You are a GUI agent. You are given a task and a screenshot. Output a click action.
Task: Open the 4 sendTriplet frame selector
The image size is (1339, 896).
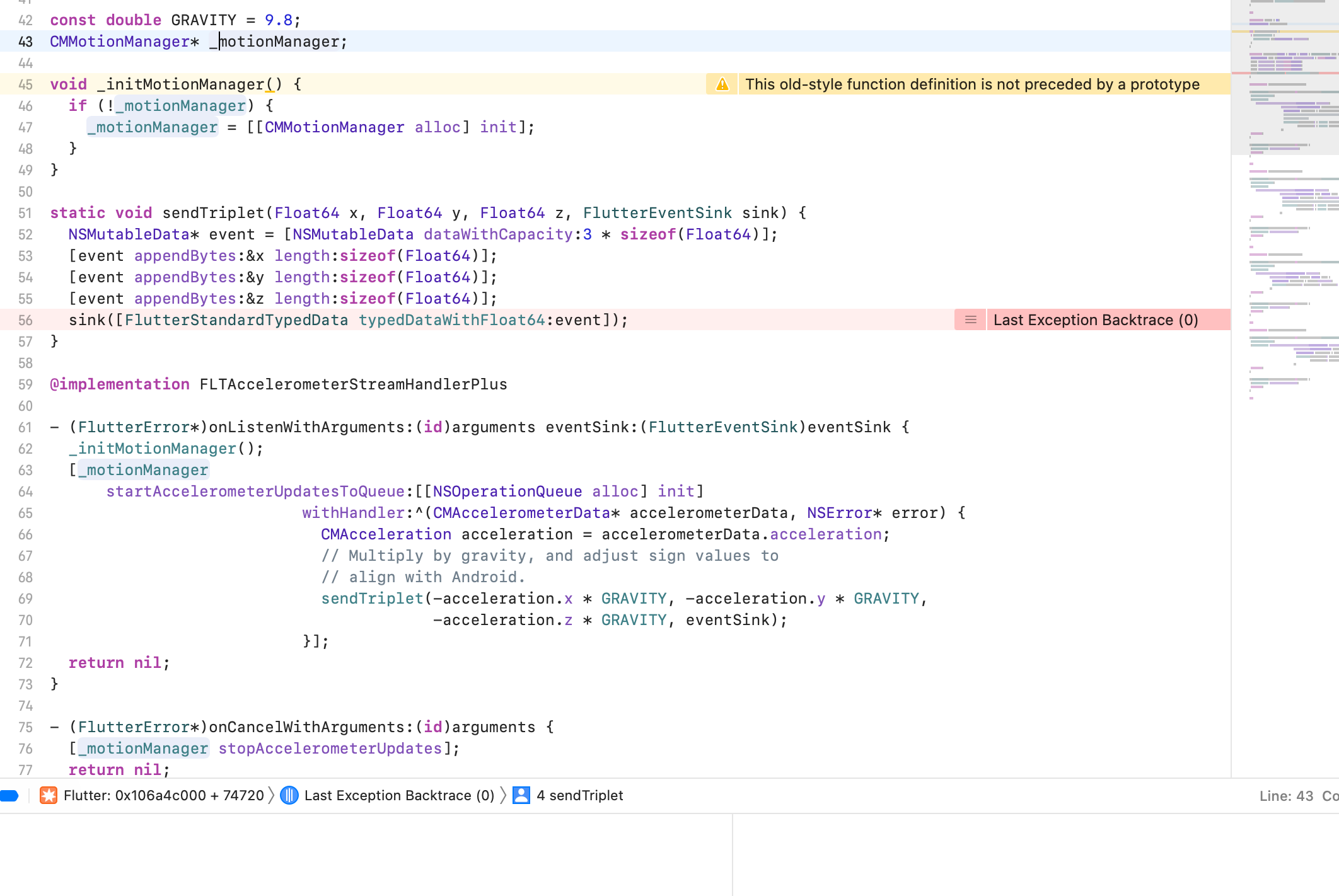tap(579, 795)
